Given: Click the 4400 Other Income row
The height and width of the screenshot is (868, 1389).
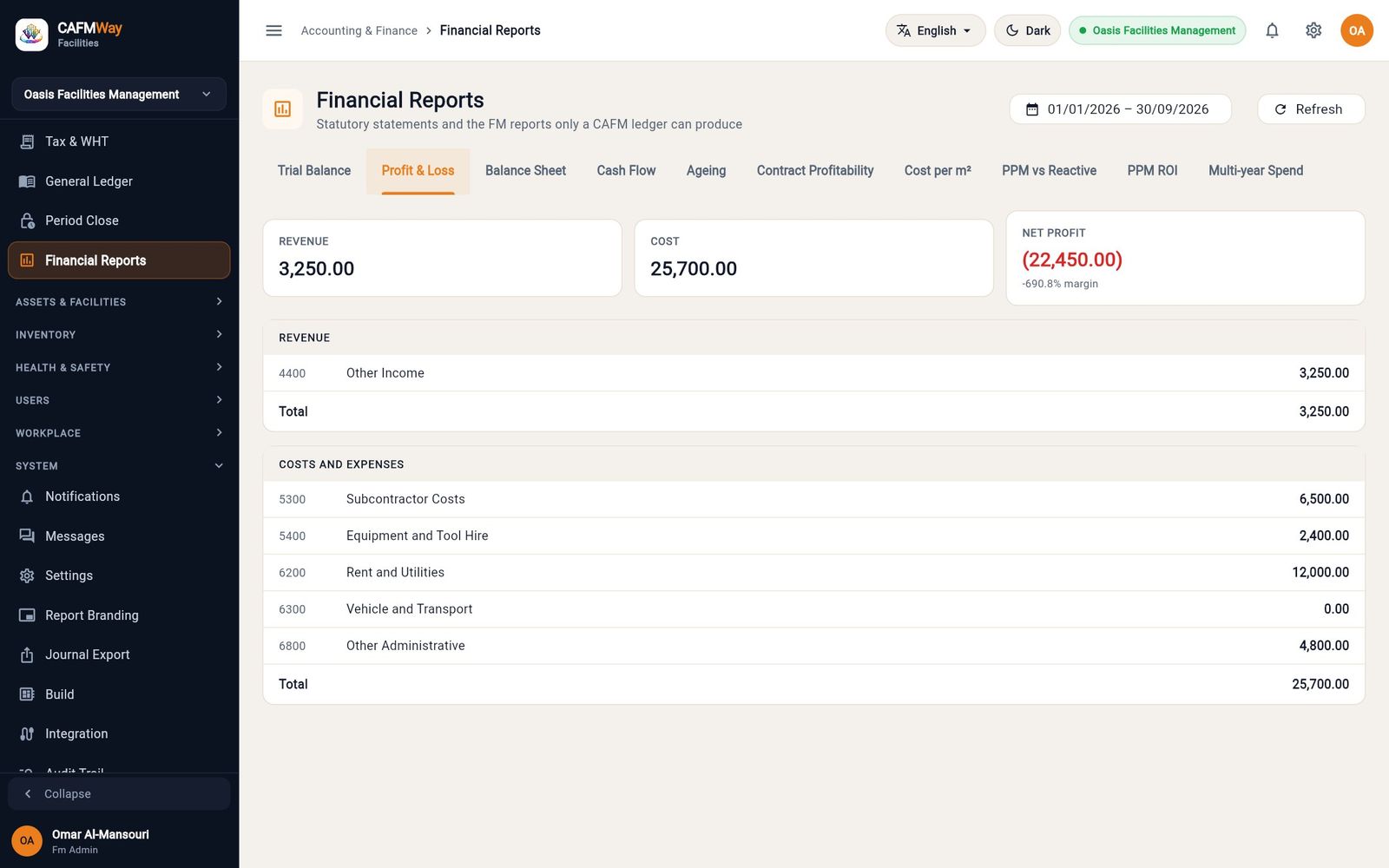Looking at the screenshot, I should click(813, 373).
